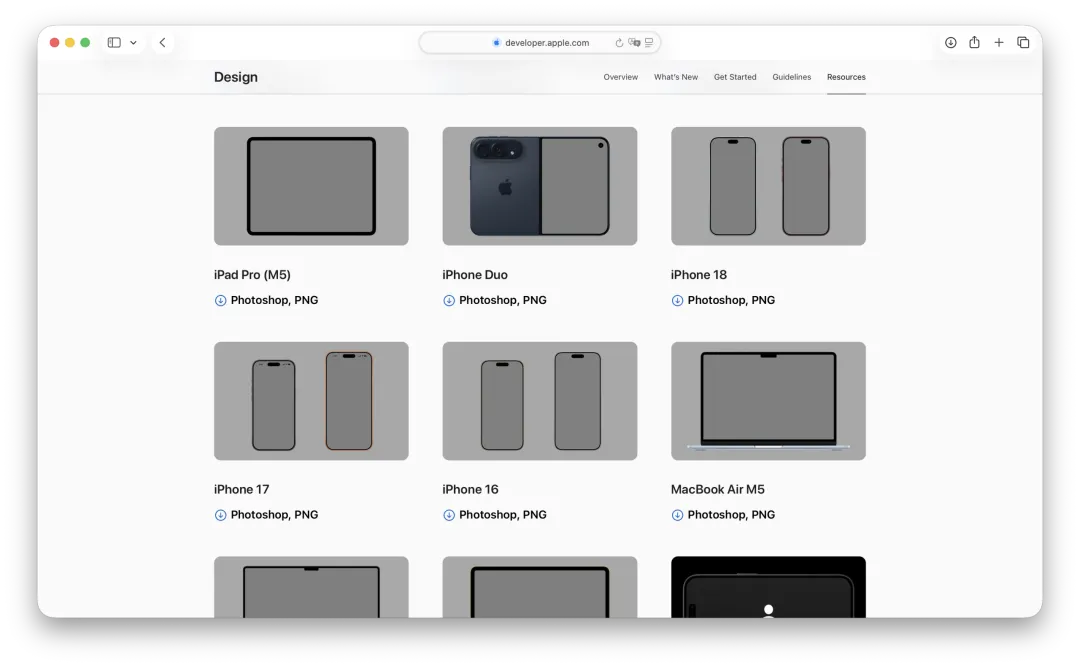Screen dimensions: 1080x667
Task: Click download icon under iPhone 17
Action: point(220,515)
